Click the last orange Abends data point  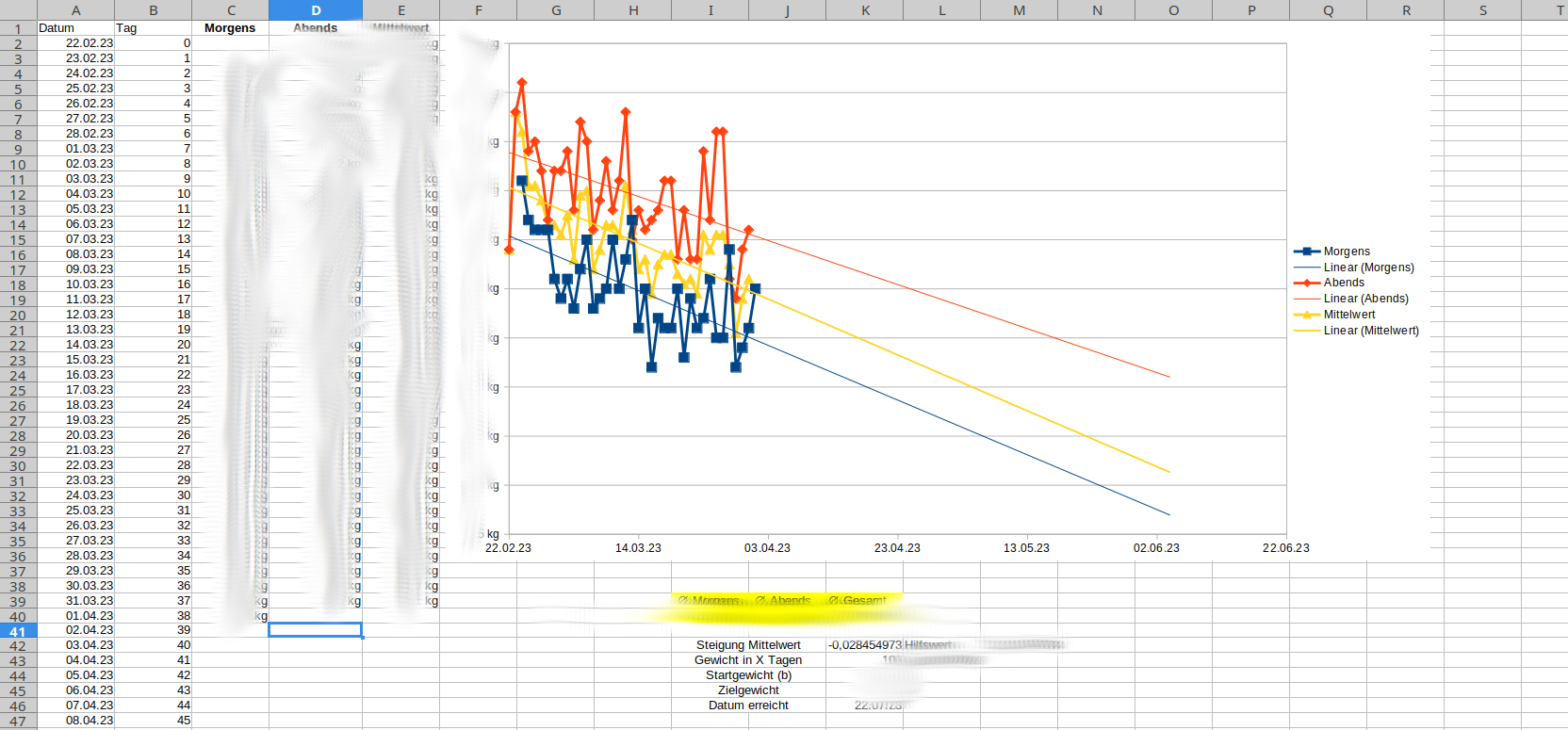pyautogui.click(x=748, y=230)
